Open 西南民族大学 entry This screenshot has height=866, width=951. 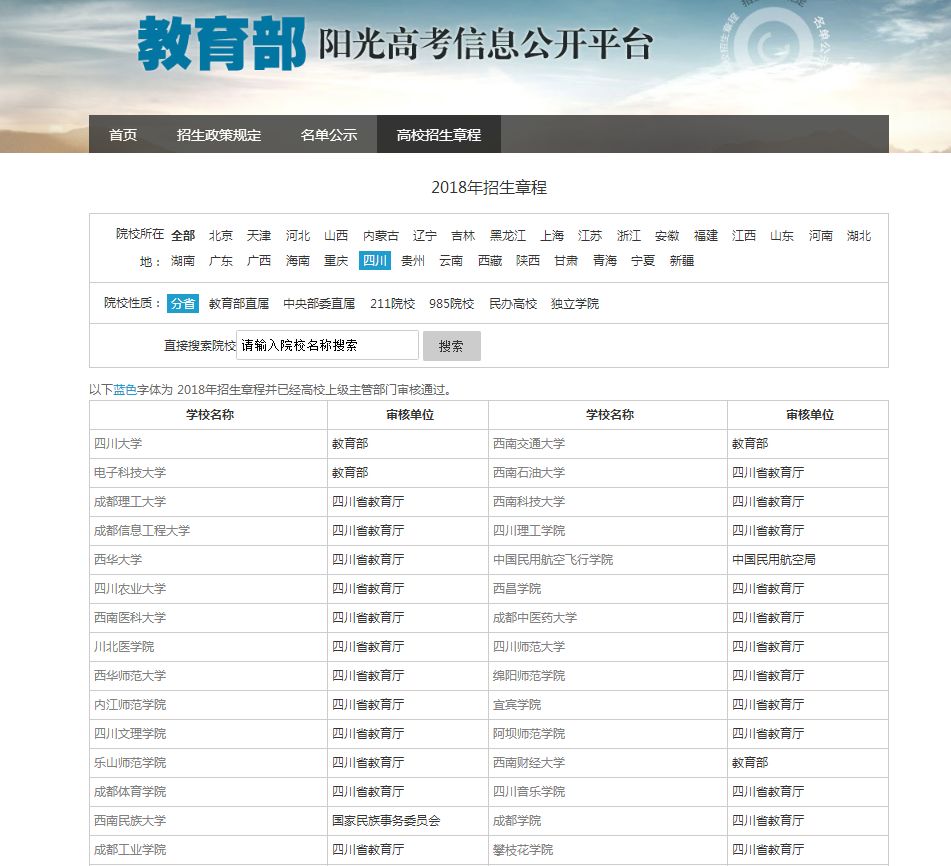coord(130,821)
